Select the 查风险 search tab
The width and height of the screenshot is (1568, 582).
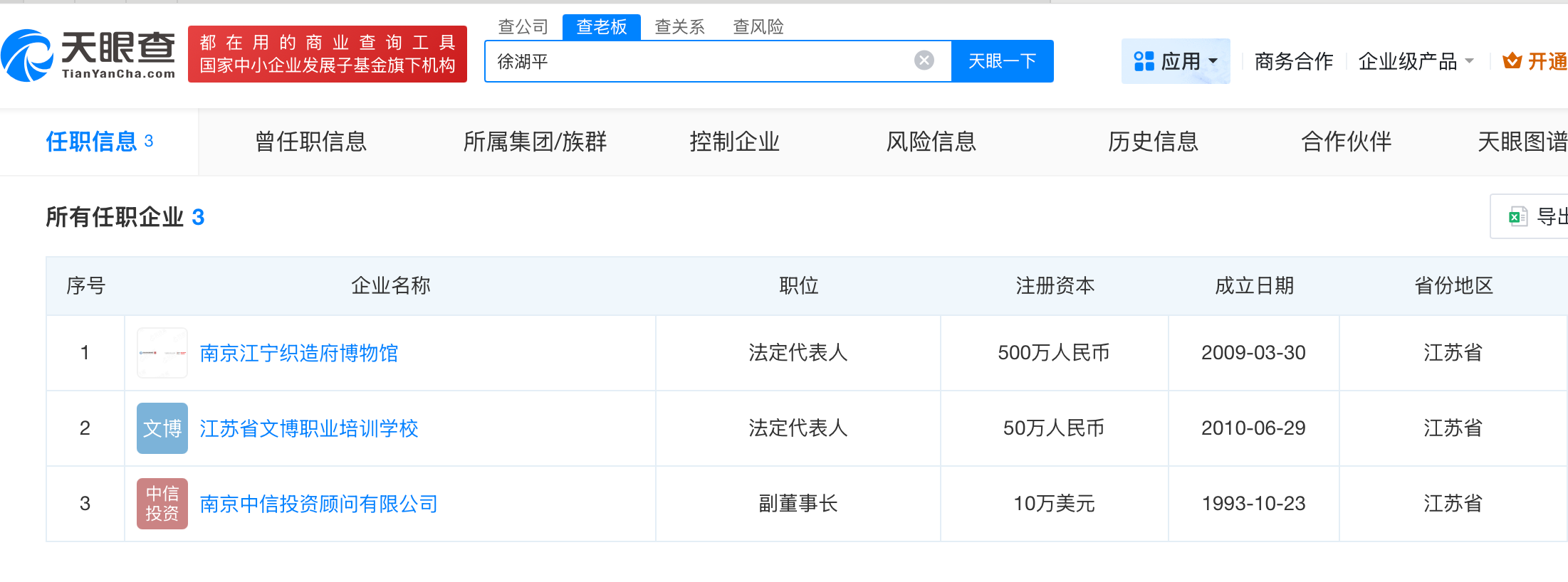758,27
